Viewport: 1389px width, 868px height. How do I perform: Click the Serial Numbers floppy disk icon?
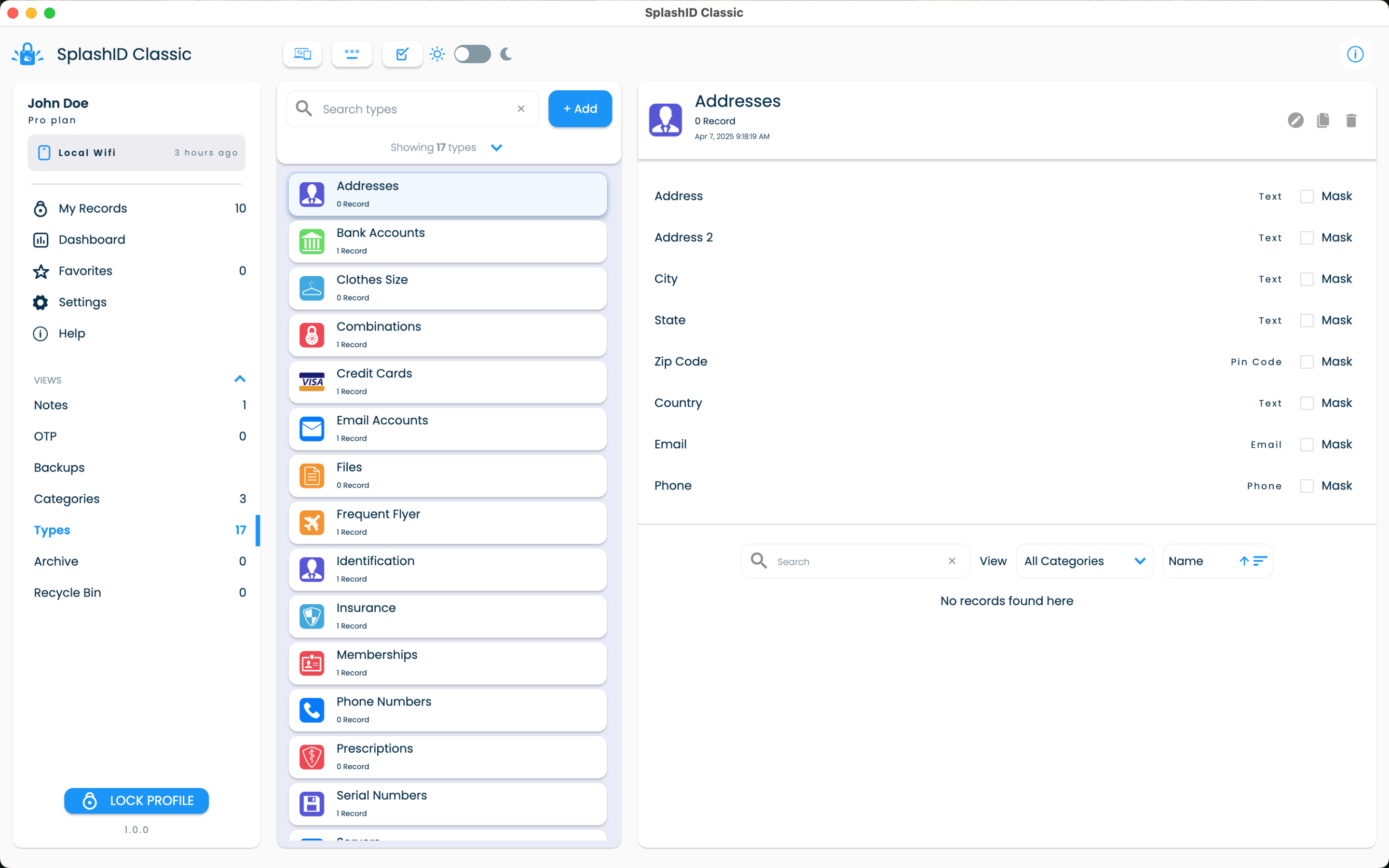[312, 804]
